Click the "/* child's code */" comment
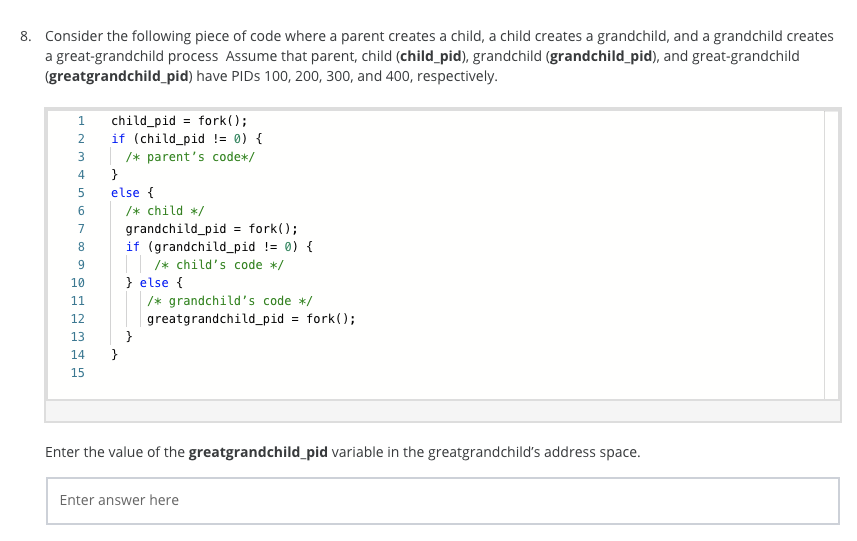 point(219,264)
